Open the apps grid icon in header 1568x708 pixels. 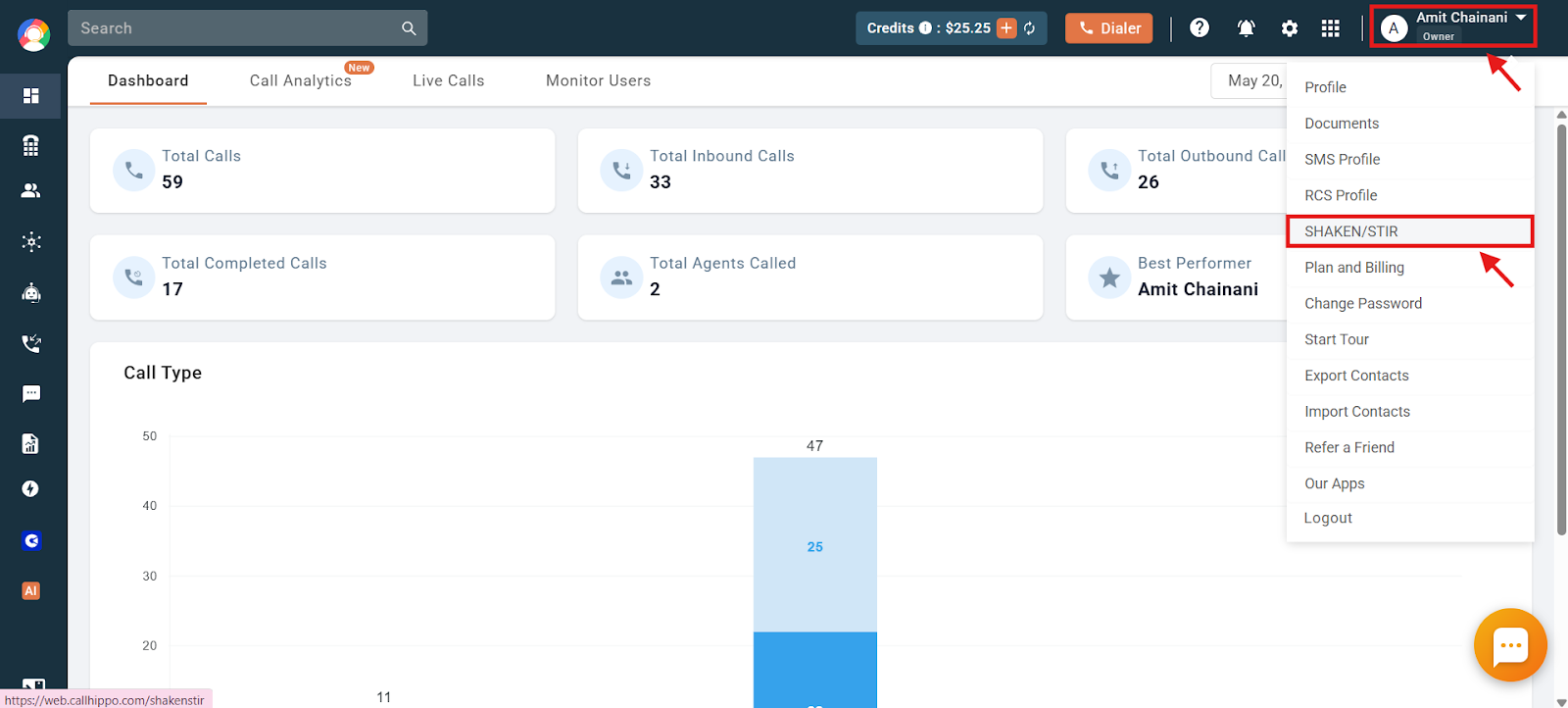pos(1331,28)
